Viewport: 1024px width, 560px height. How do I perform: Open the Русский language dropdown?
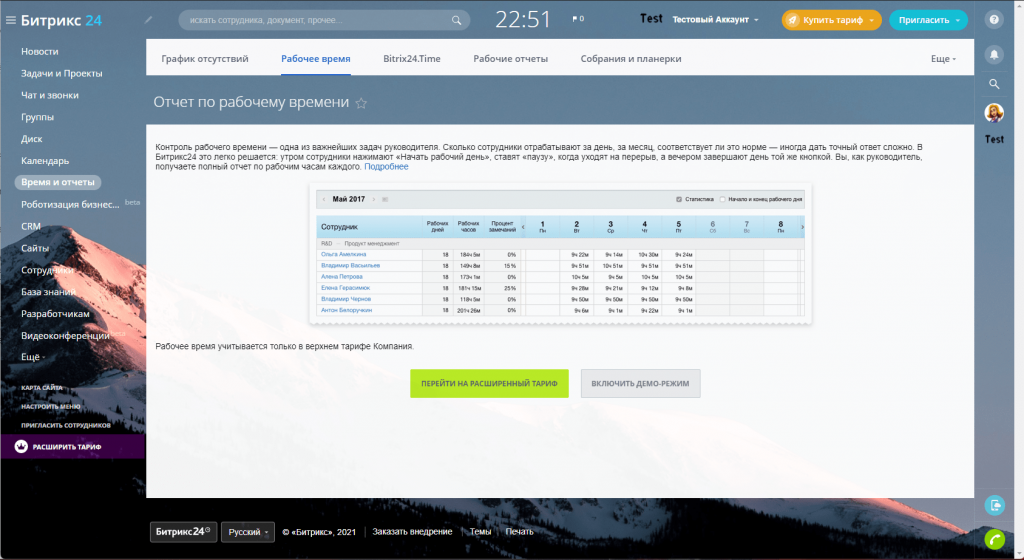point(248,532)
